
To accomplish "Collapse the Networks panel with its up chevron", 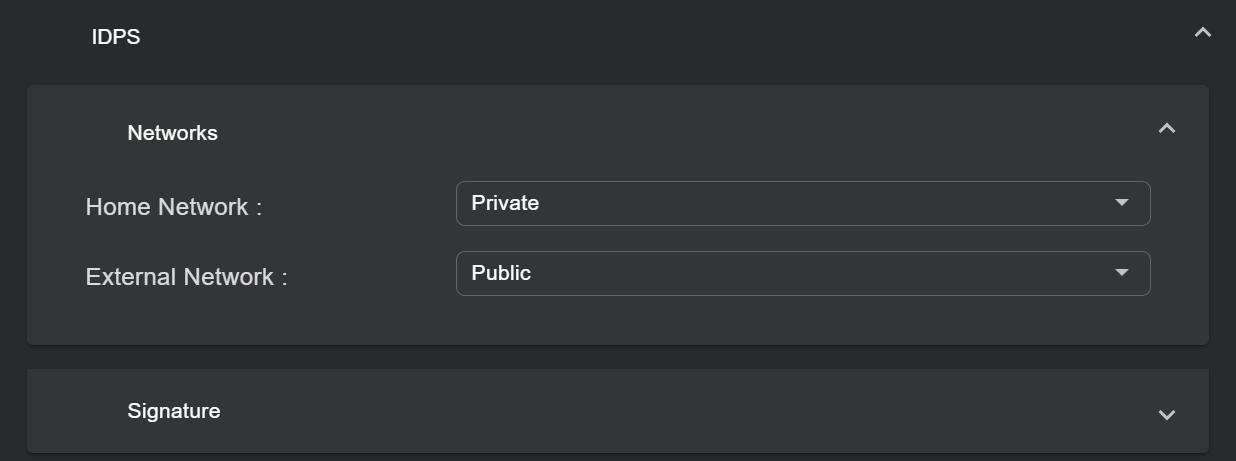I will [1166, 128].
